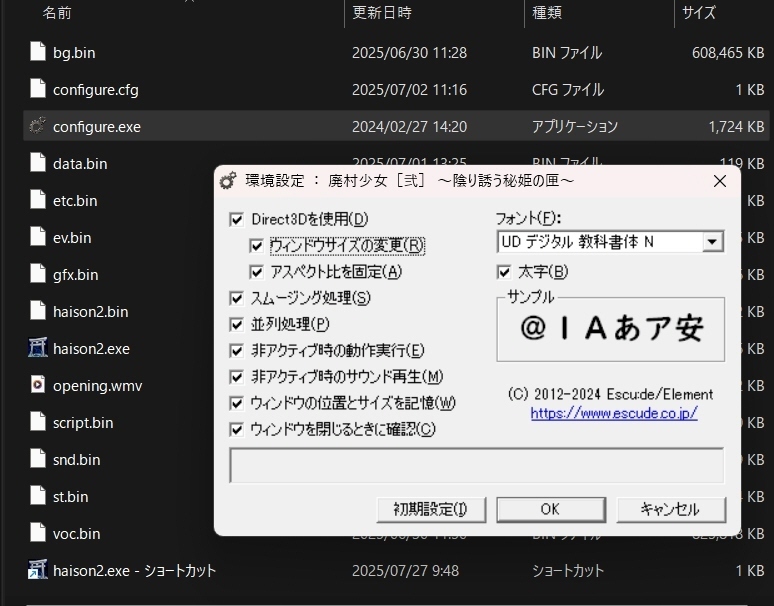The height and width of the screenshot is (606, 774).
Task: Click the opening.wmv video file icon
Action: click(38, 385)
